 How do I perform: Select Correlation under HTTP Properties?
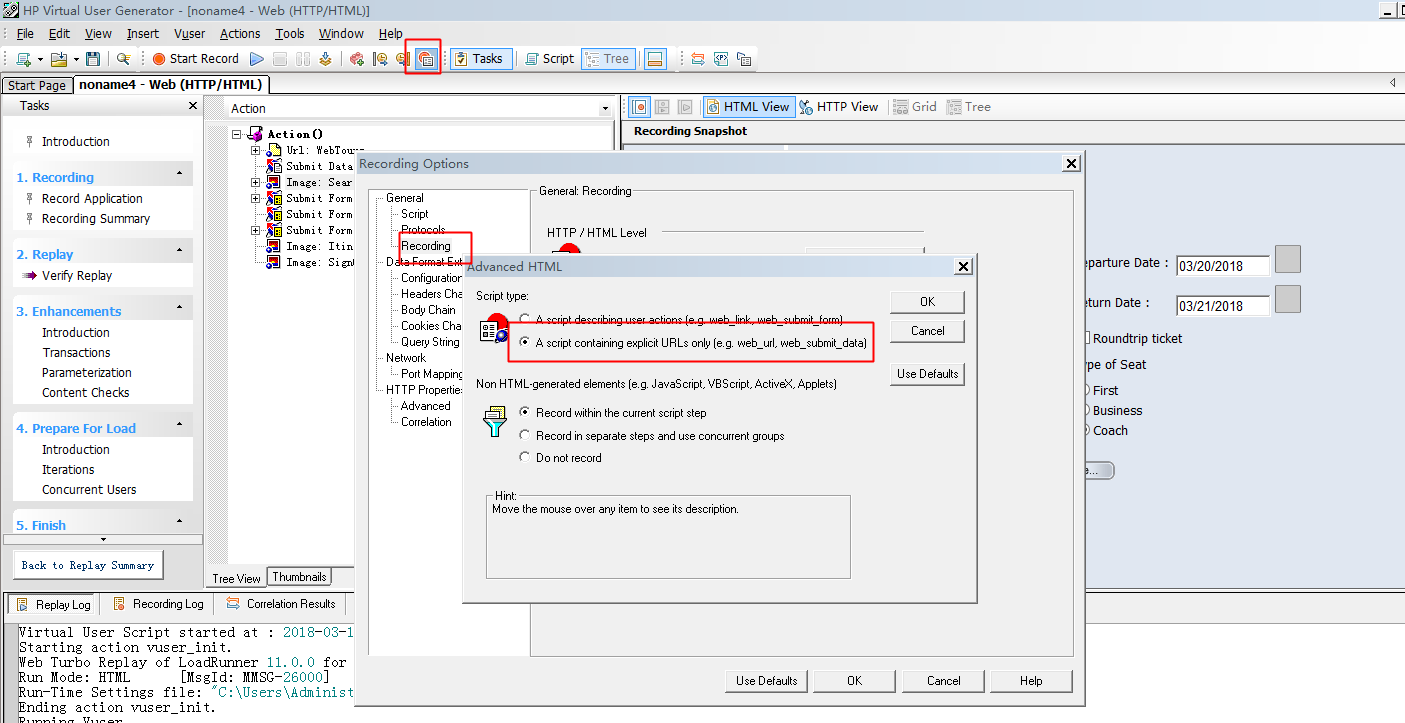[x=426, y=422]
